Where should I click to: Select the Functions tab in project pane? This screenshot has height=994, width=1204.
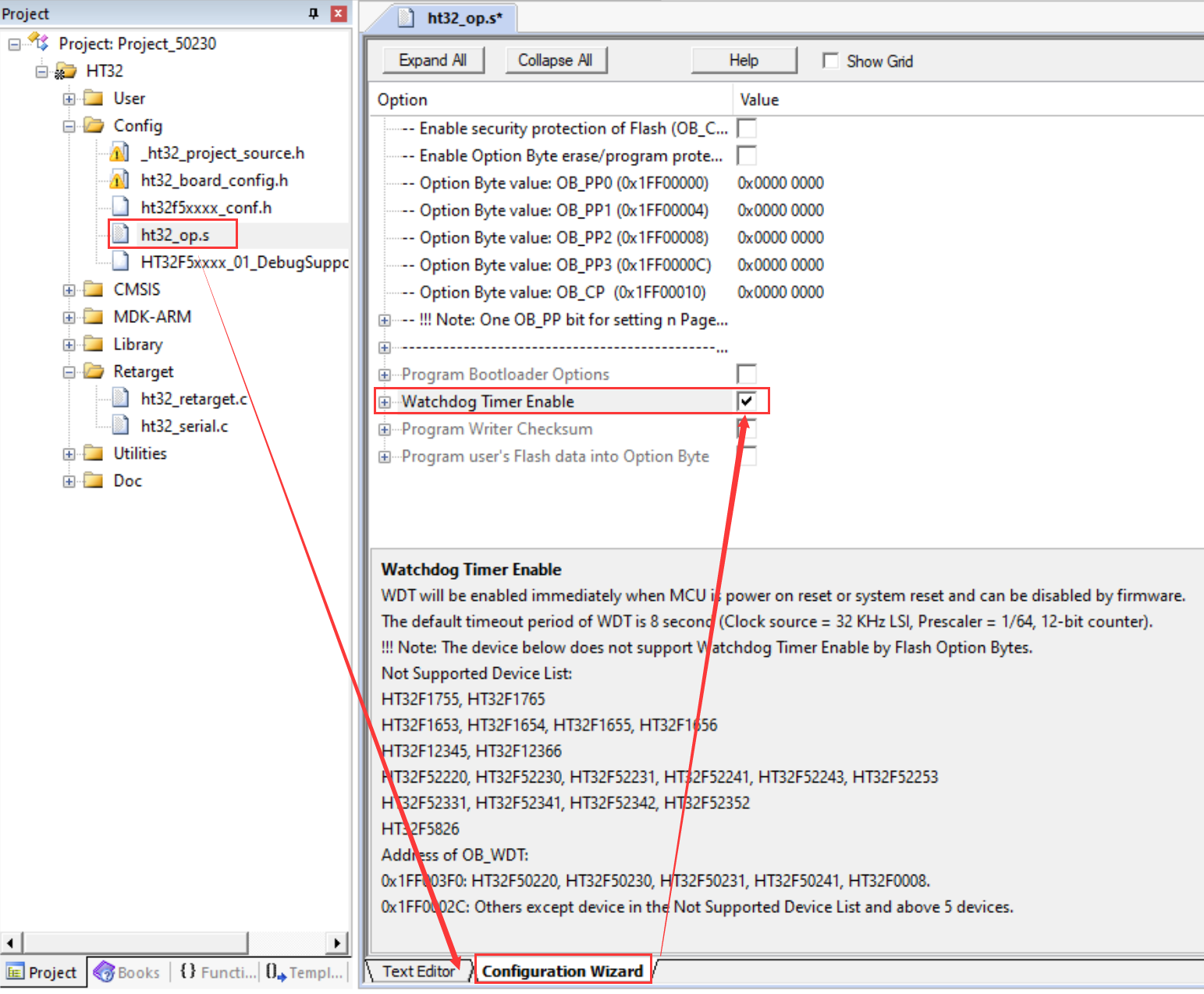point(218,972)
